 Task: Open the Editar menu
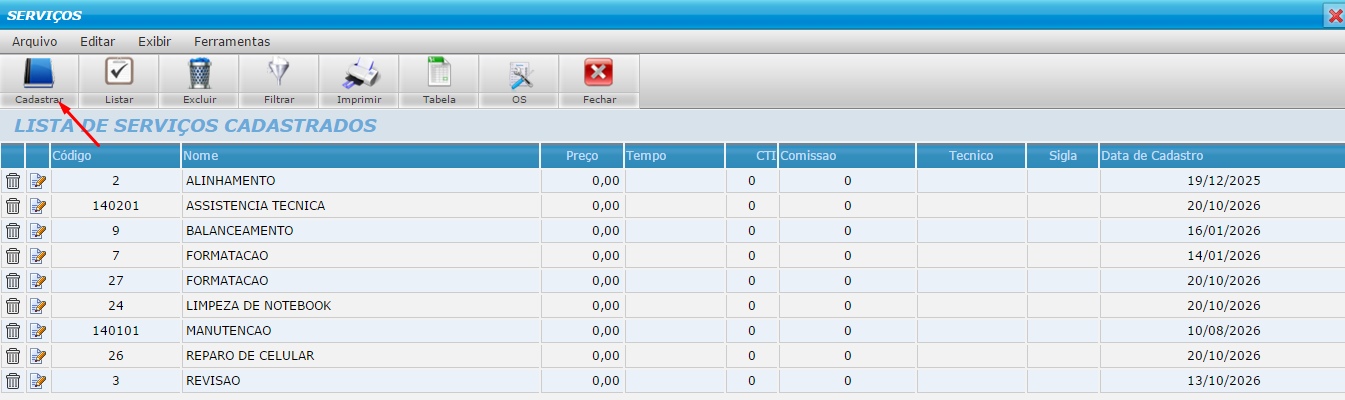tap(98, 42)
